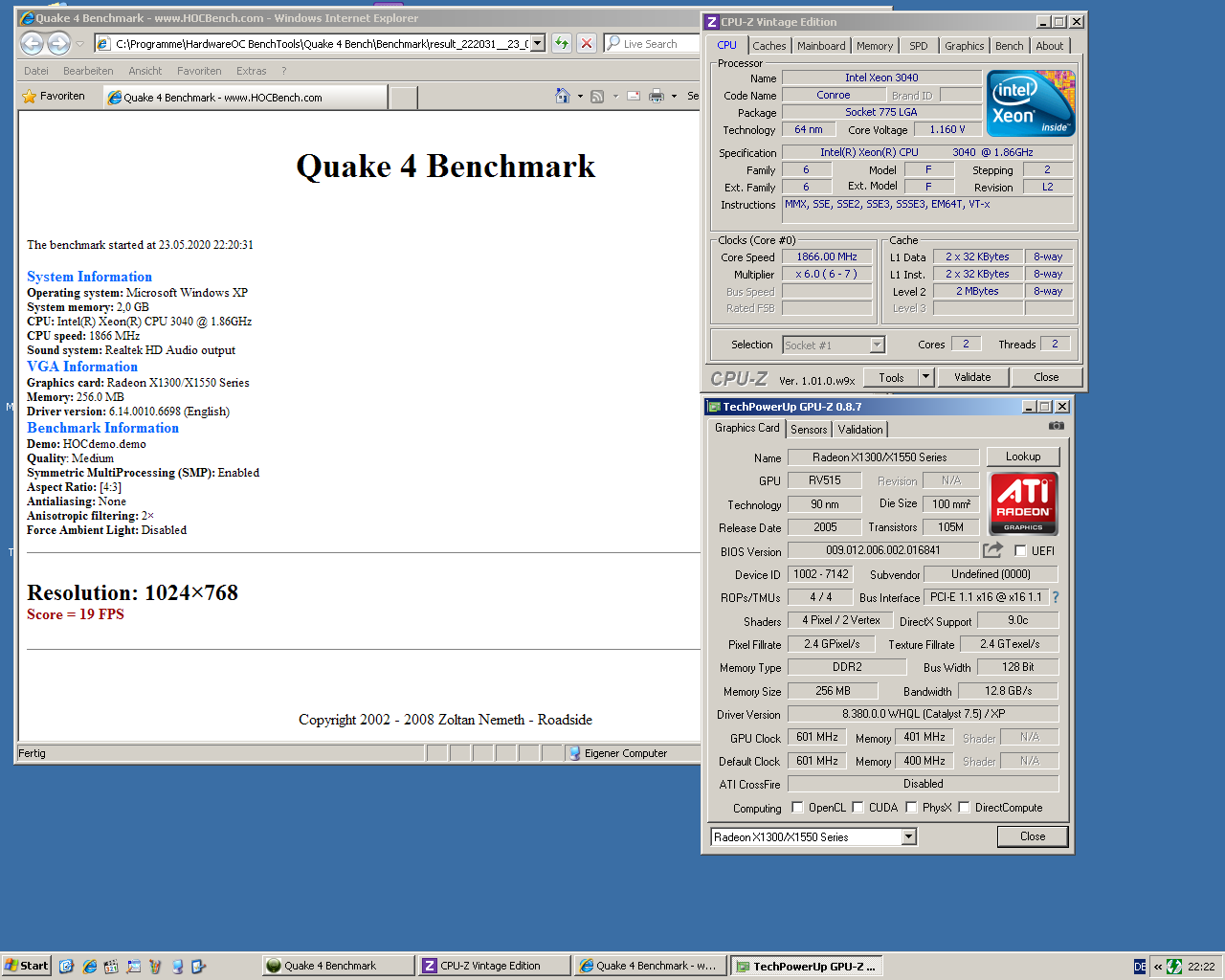Switch to the Sensors tab in GPU-Z
Image resolution: width=1225 pixels, height=980 pixels.
(x=809, y=430)
